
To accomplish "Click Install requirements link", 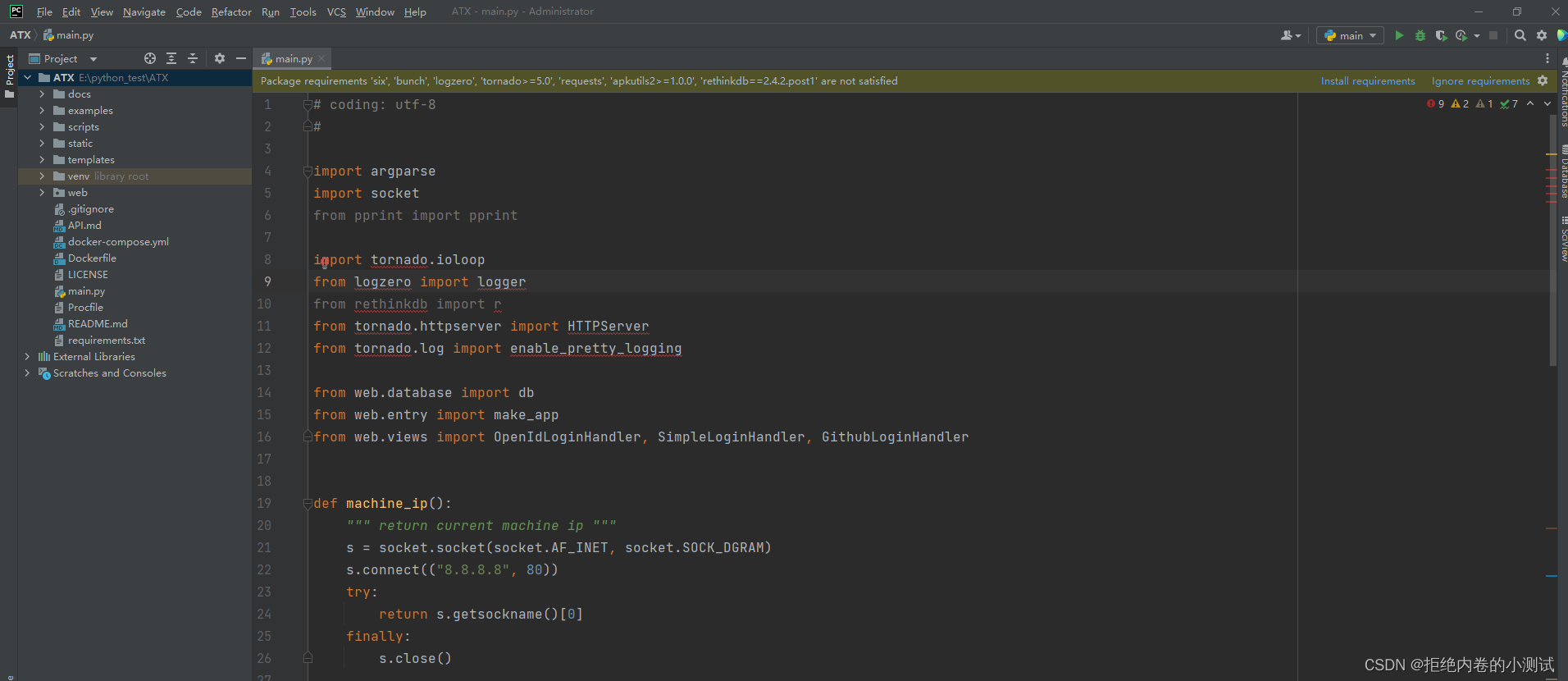I will pyautogui.click(x=1367, y=80).
